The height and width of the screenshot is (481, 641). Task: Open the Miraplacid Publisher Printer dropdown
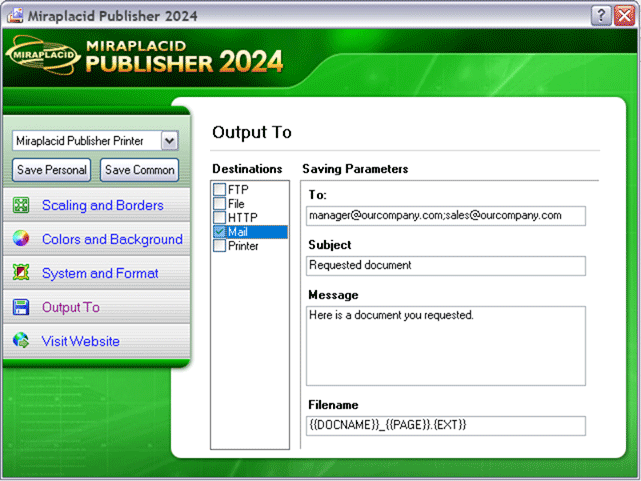(x=169, y=141)
